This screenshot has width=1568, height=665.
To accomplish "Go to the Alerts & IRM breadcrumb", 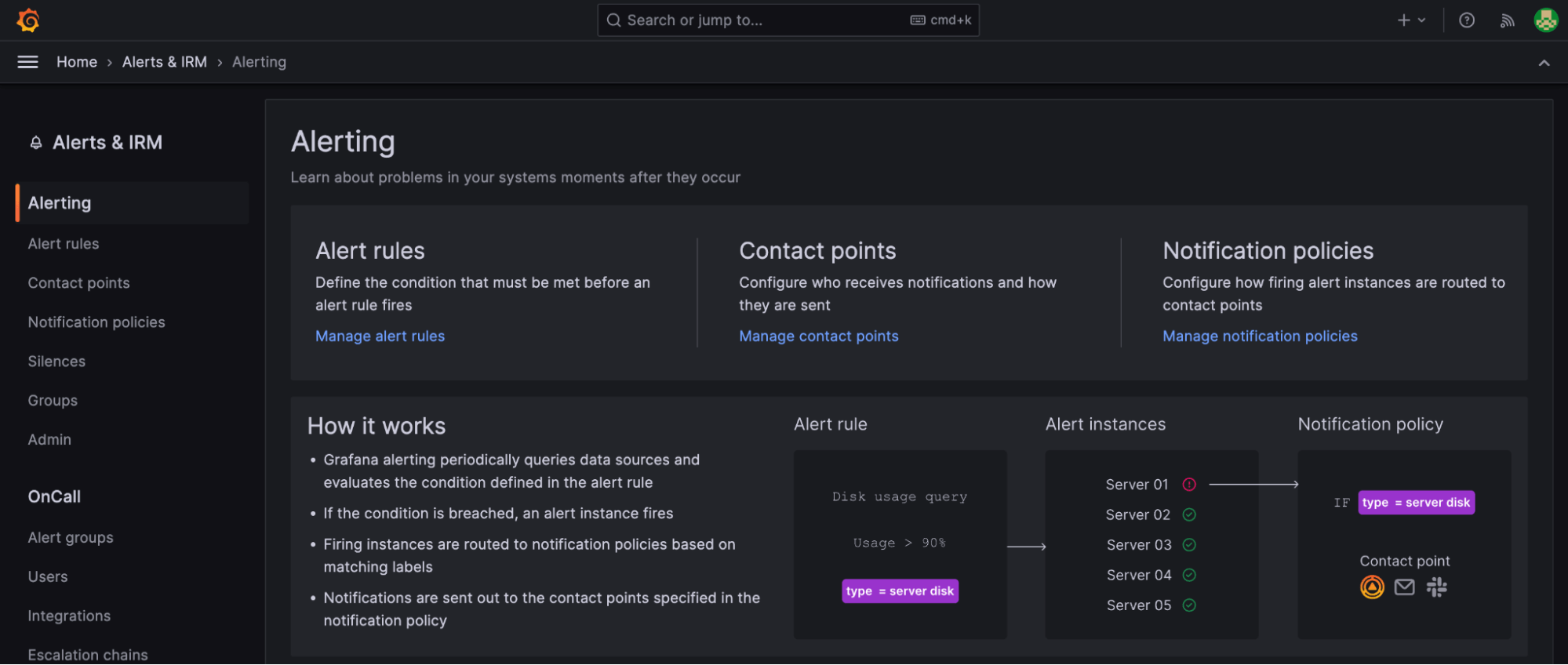I will tap(165, 62).
